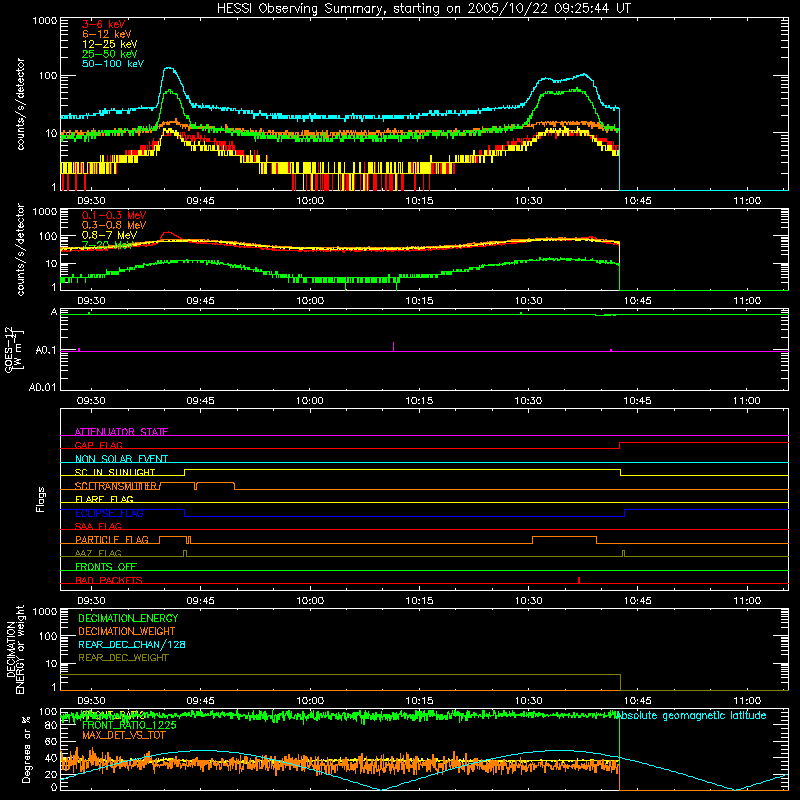This screenshot has height=800, width=800.
Task: Click 10:45 tick under the MeV plot
Action: [637, 301]
